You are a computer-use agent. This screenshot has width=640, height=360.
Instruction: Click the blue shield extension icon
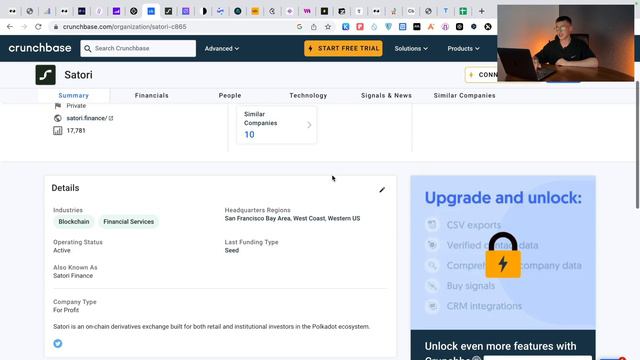(388, 27)
